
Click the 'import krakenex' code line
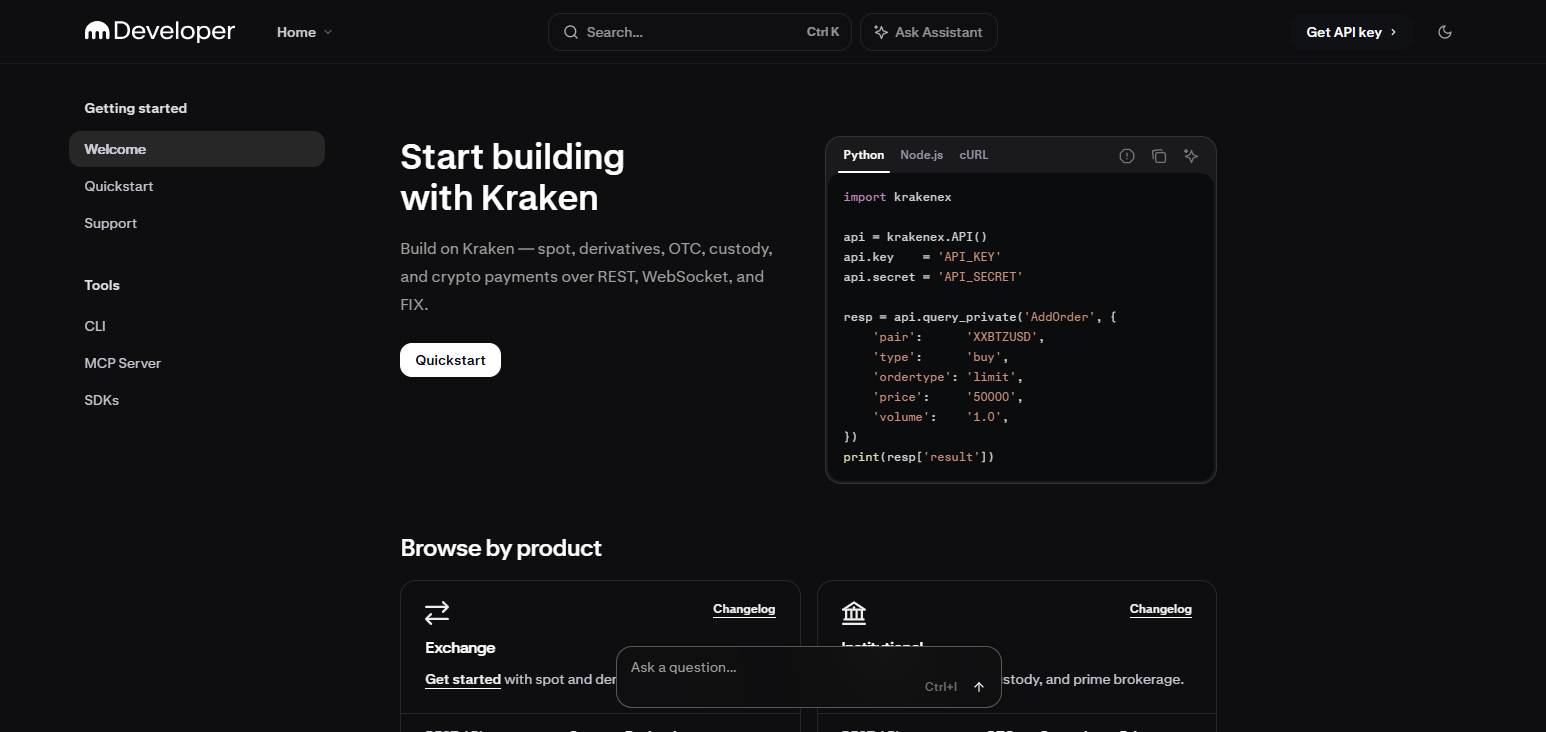[x=897, y=197]
